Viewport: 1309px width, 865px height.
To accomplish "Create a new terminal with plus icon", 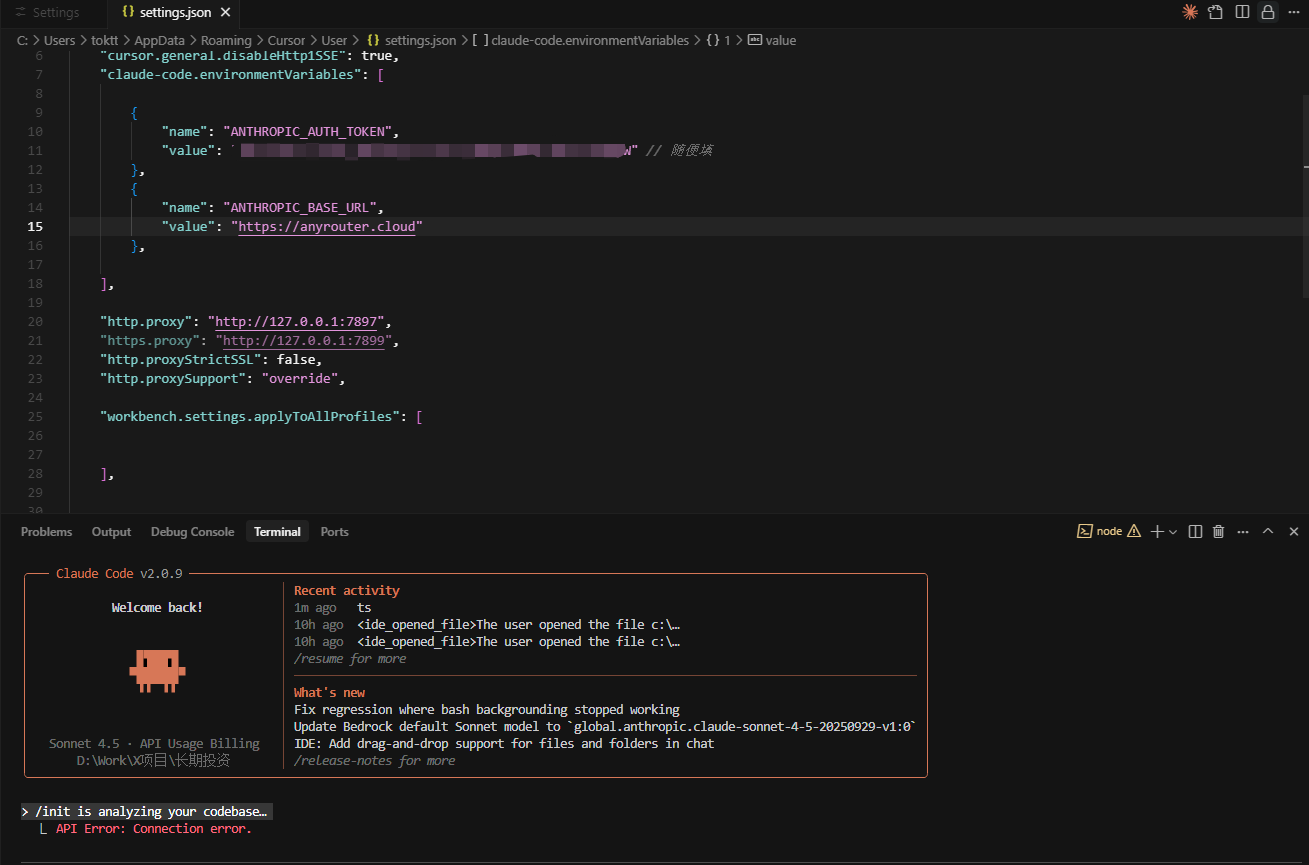I will point(1157,532).
